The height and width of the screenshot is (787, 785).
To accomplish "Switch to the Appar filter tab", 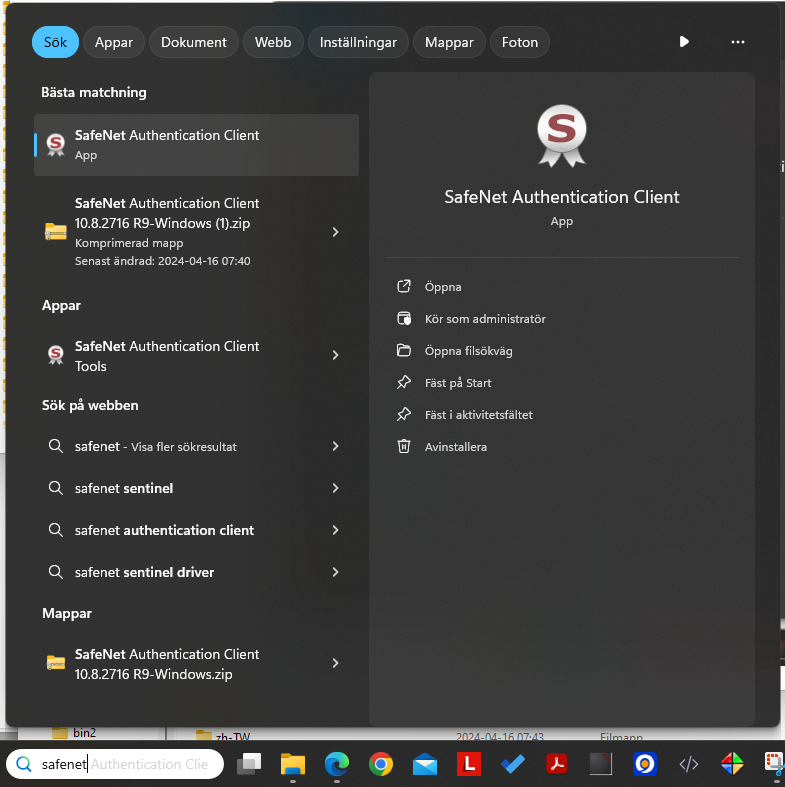I will coord(114,42).
